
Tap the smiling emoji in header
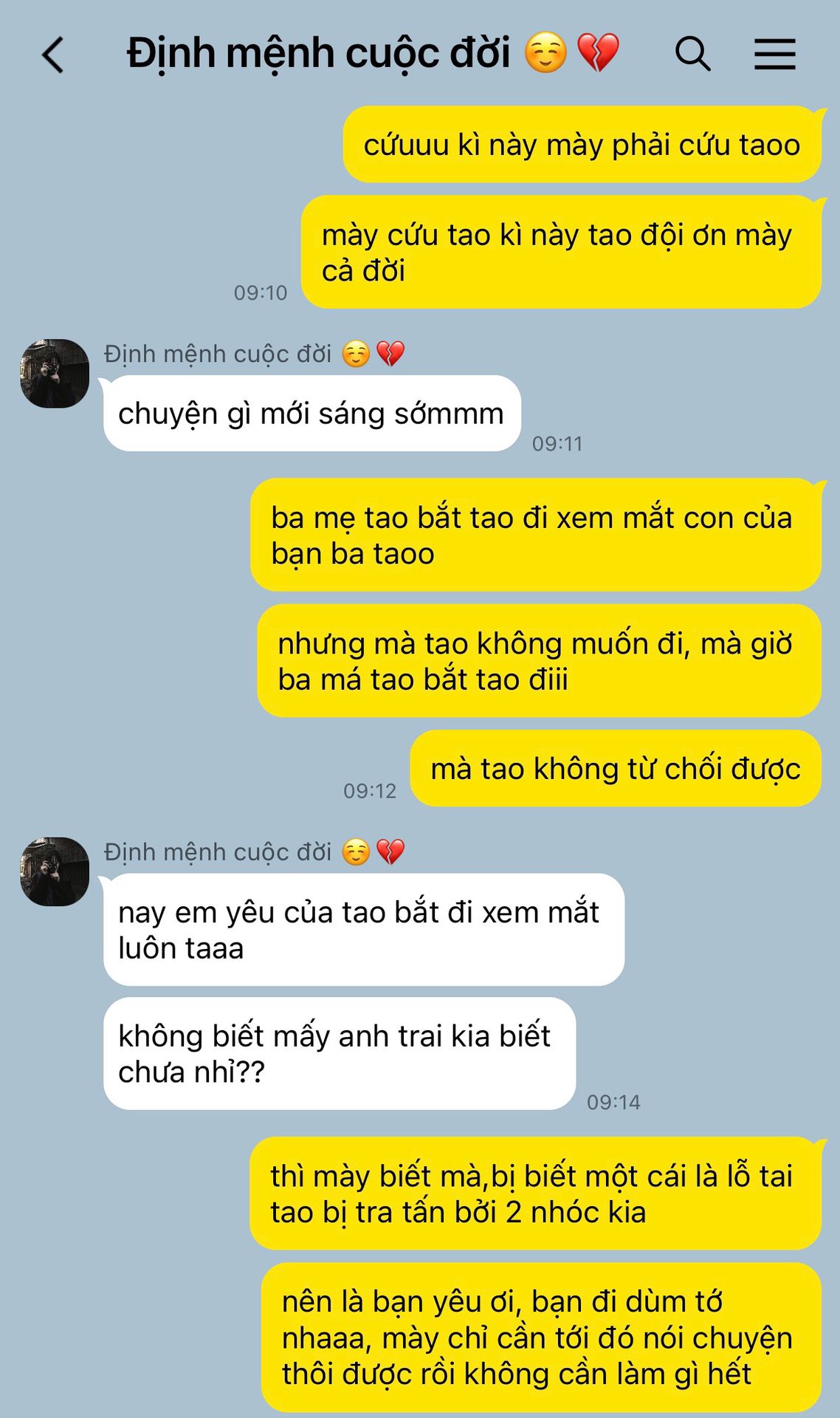[545, 53]
